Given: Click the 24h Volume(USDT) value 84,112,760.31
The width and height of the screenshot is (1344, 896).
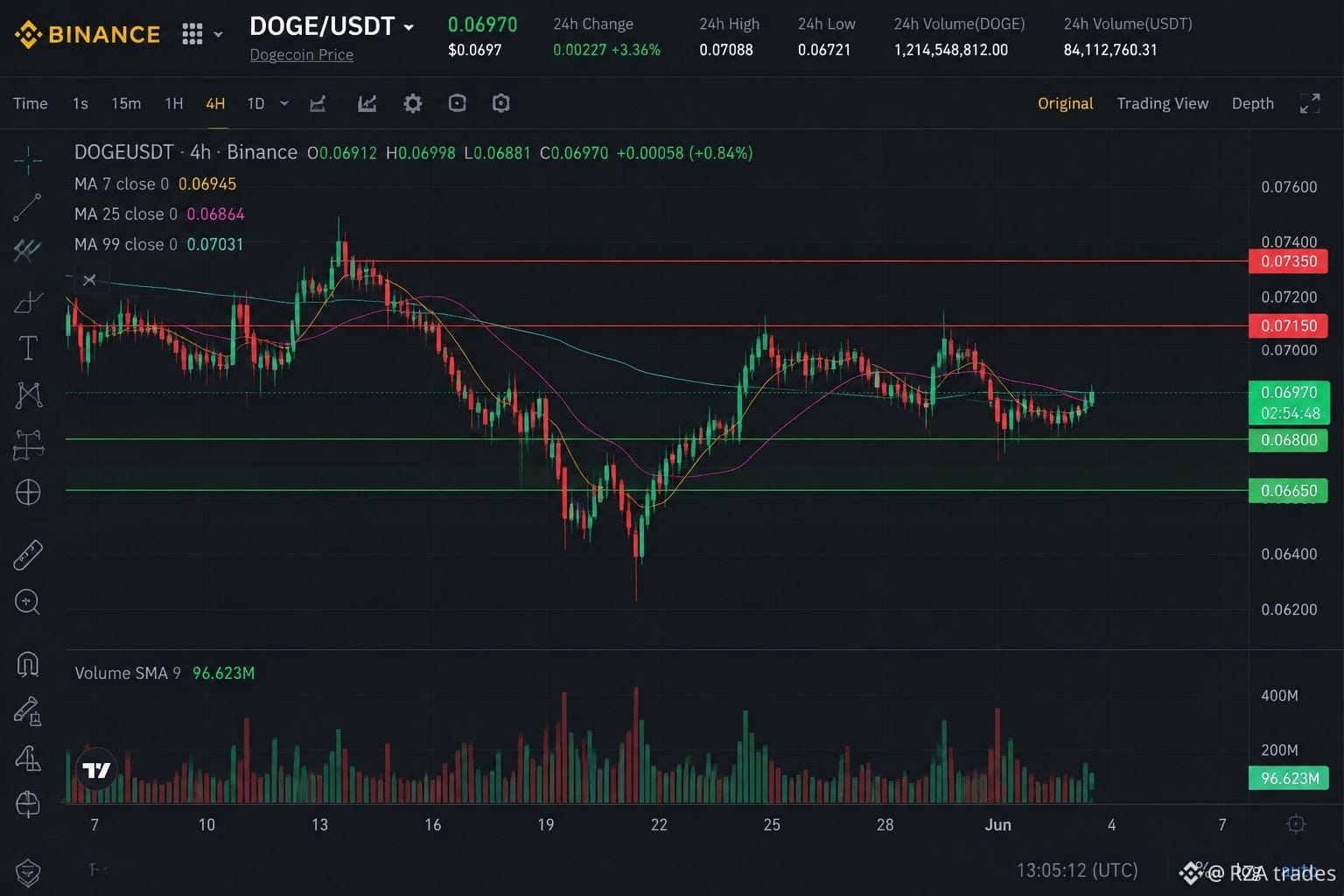Looking at the screenshot, I should (1109, 50).
